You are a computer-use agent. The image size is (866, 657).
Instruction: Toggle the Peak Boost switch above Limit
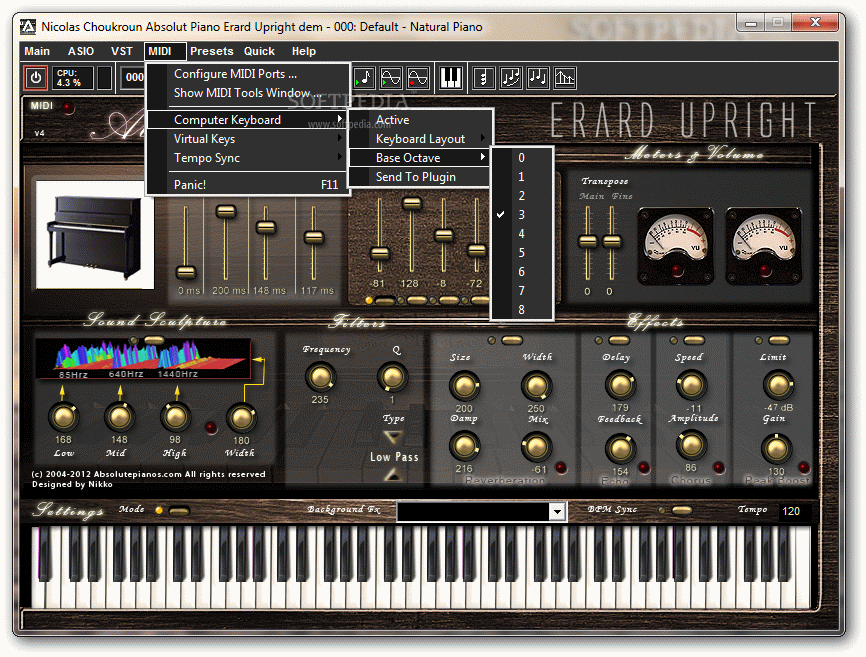click(x=779, y=340)
